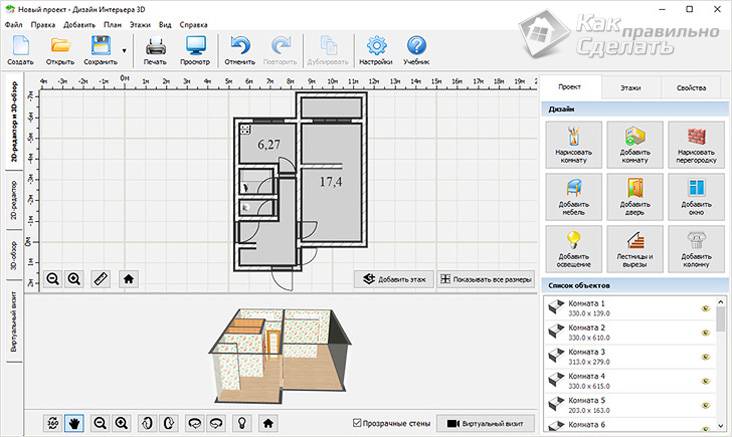Zoom in on the 2D plan
The image size is (732, 437).
click(74, 279)
